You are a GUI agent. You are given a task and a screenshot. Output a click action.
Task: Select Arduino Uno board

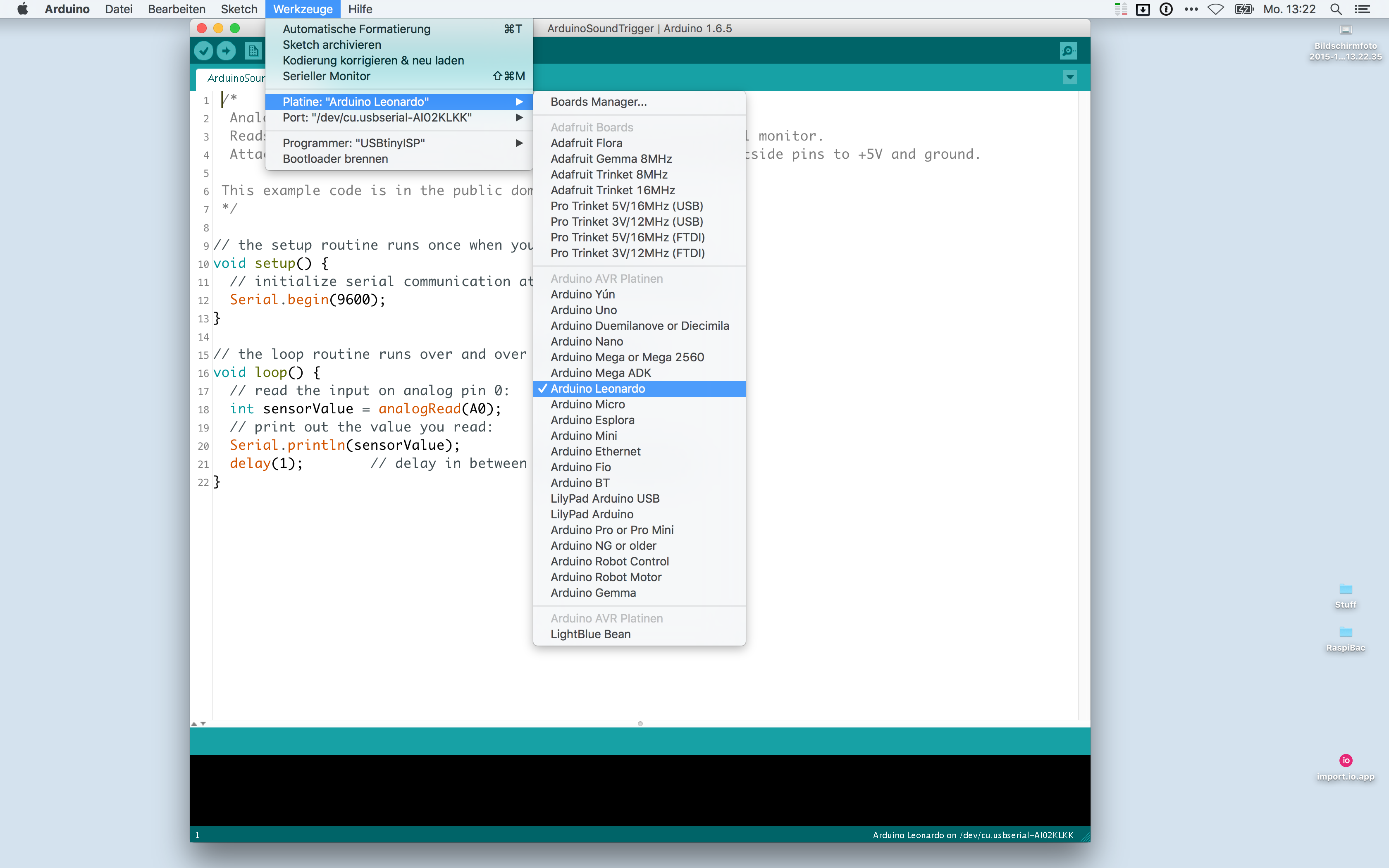point(583,310)
